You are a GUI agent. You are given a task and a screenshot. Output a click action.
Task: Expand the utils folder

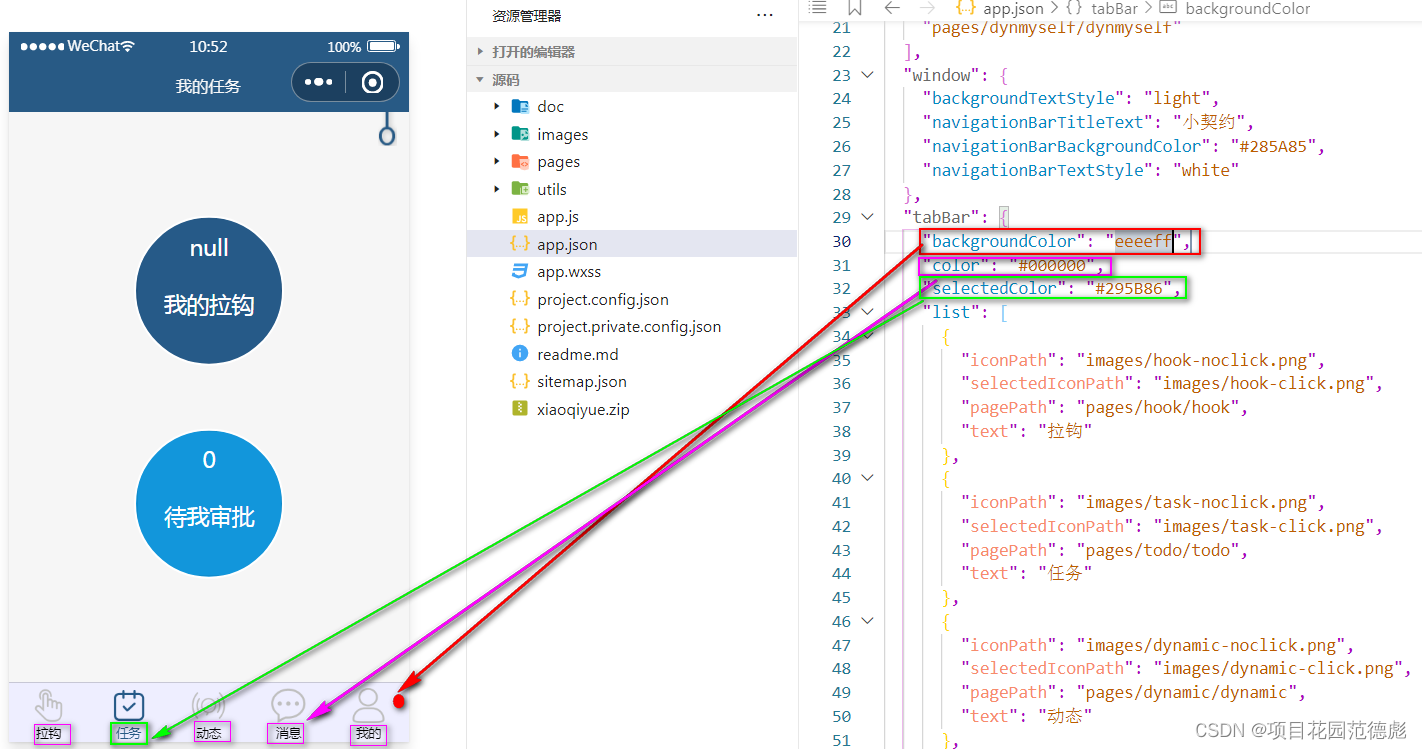click(497, 189)
